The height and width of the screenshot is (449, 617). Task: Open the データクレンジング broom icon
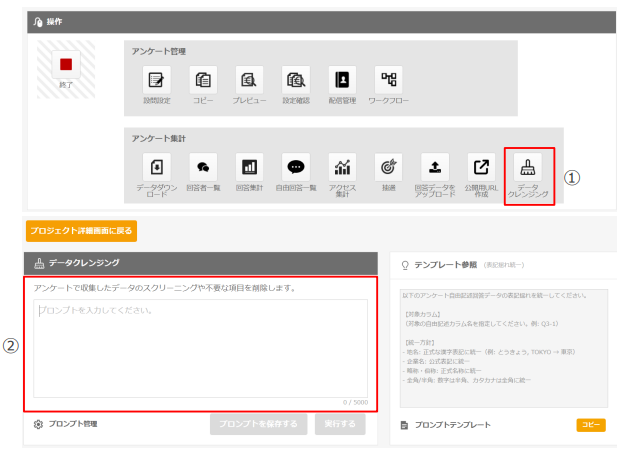pos(528,167)
